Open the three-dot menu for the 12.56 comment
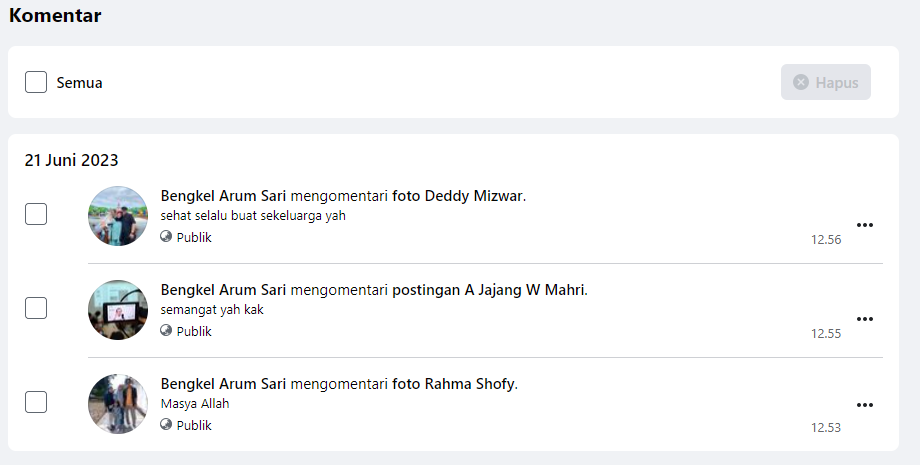This screenshot has width=920, height=465. tap(865, 225)
